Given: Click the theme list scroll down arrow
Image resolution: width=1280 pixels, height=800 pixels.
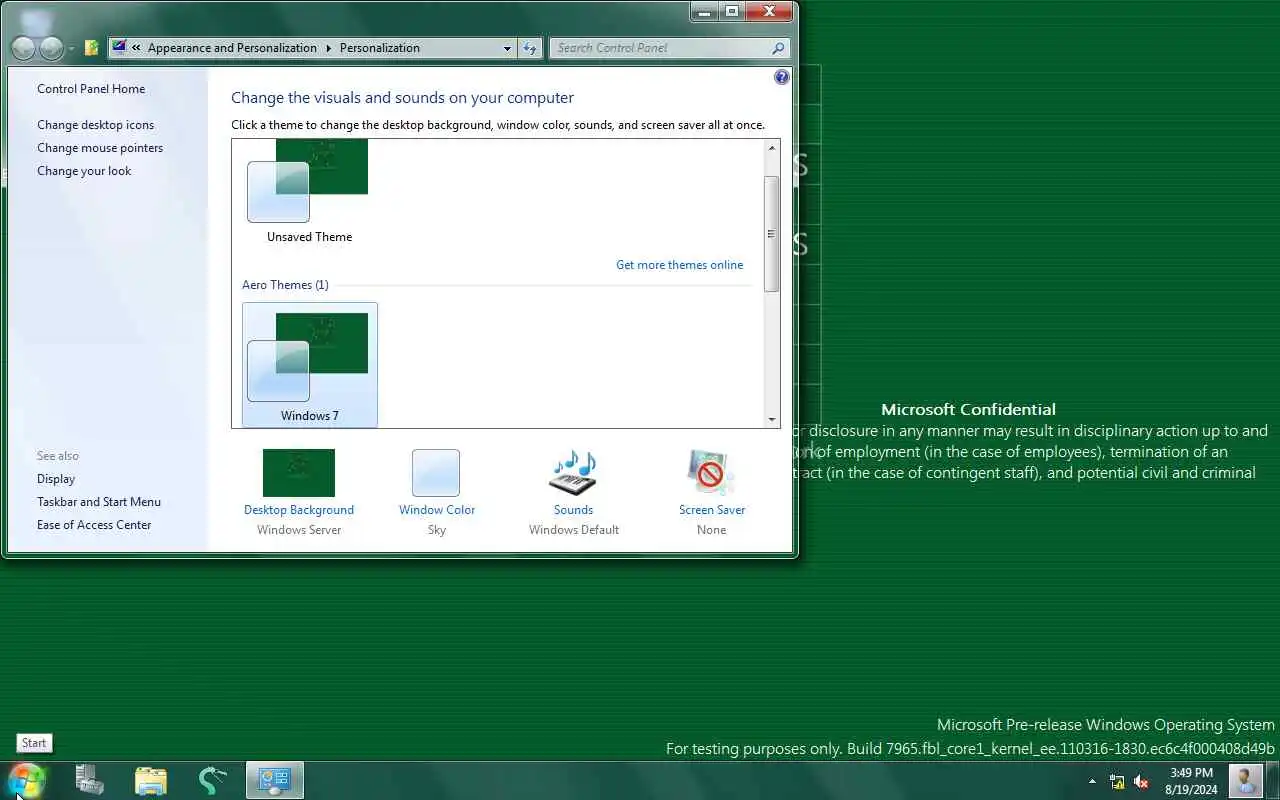Looking at the screenshot, I should (771, 420).
